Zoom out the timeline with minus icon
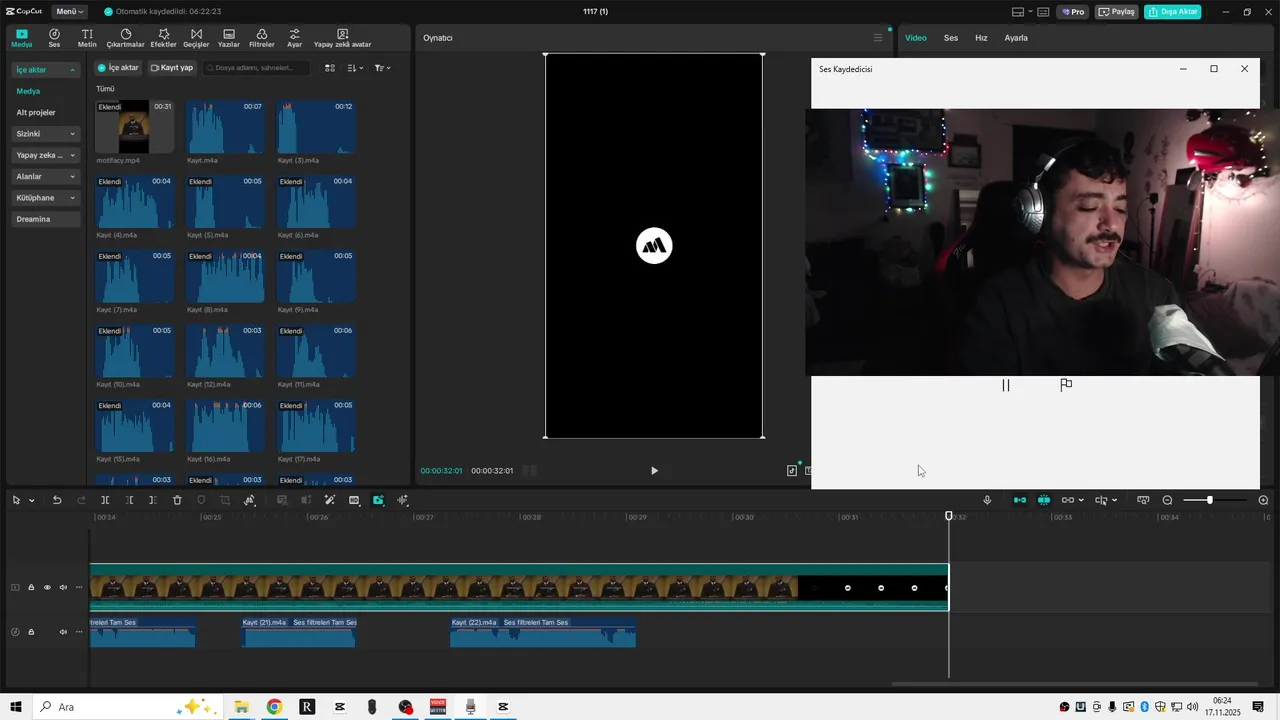The width and height of the screenshot is (1280, 720). pos(1167,500)
